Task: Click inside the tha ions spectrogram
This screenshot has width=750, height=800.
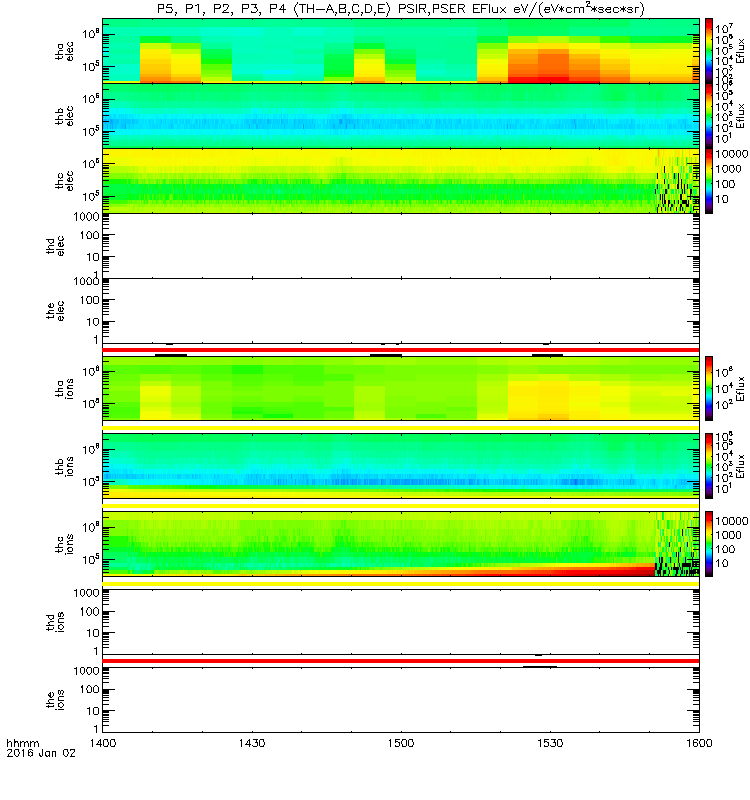Action: [401, 388]
